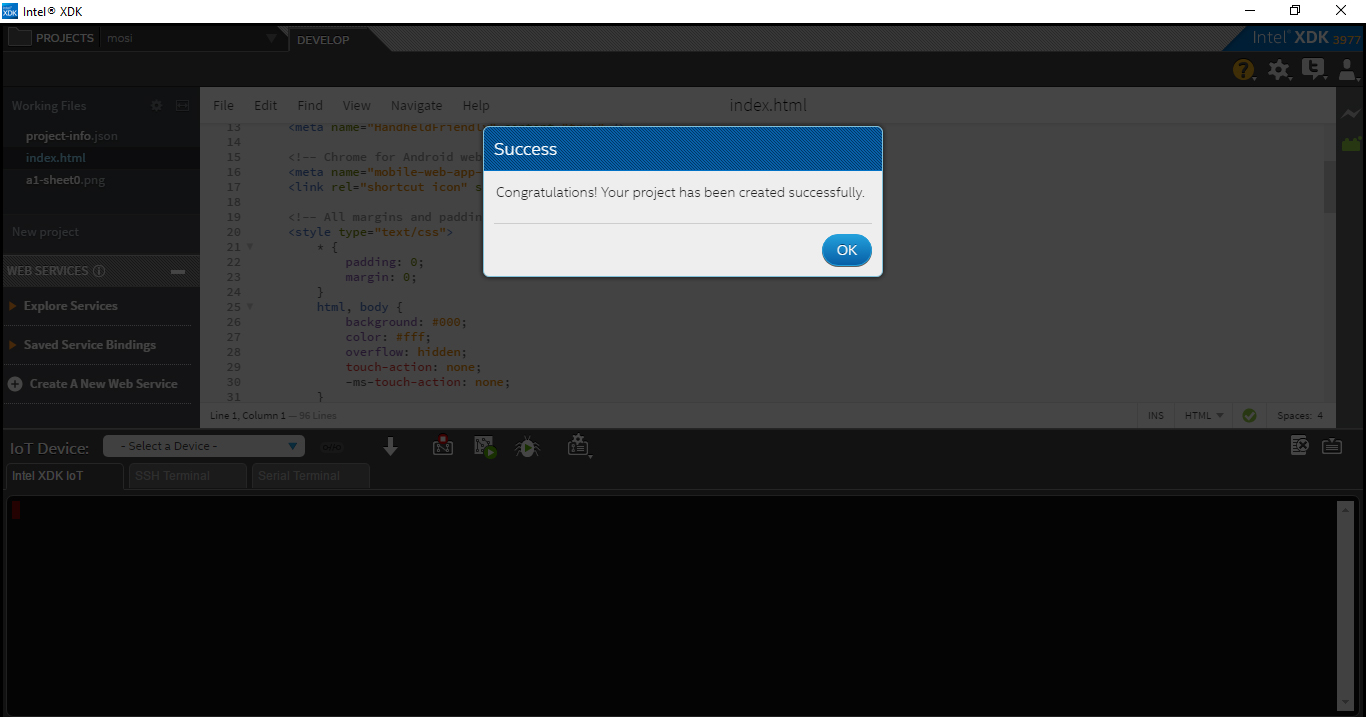The image size is (1366, 717).
Task: Click the editor vertical scrollbar thumb
Action: (1329, 187)
